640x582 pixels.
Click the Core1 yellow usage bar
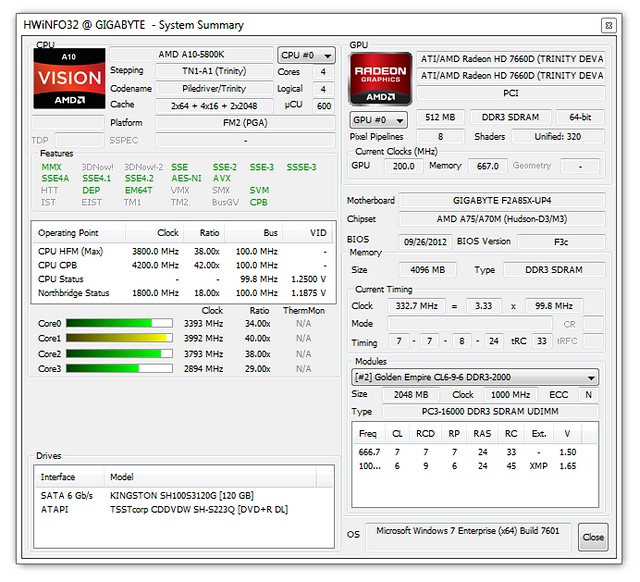119,338
